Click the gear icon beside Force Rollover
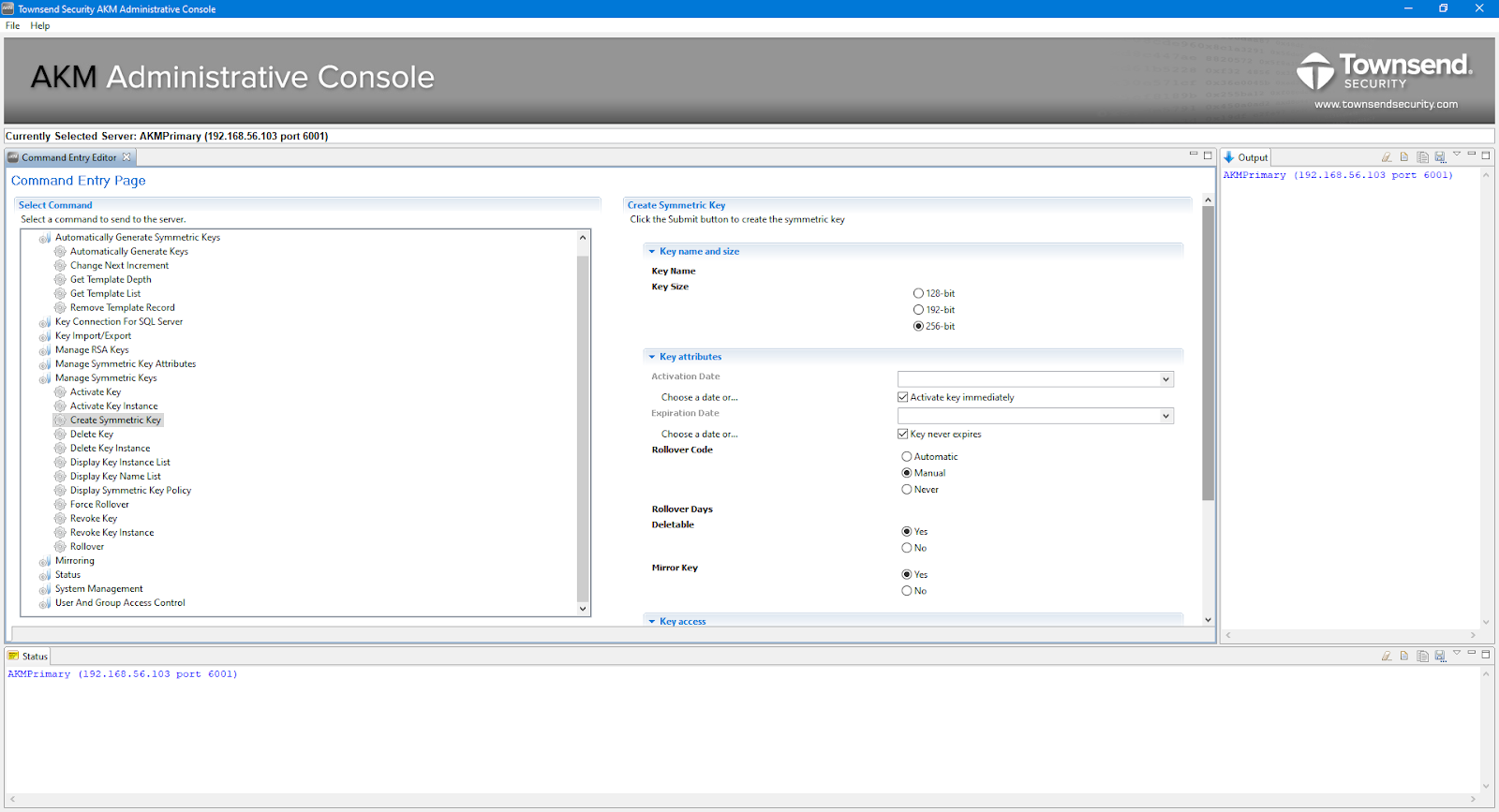The image size is (1499, 812). pos(60,505)
